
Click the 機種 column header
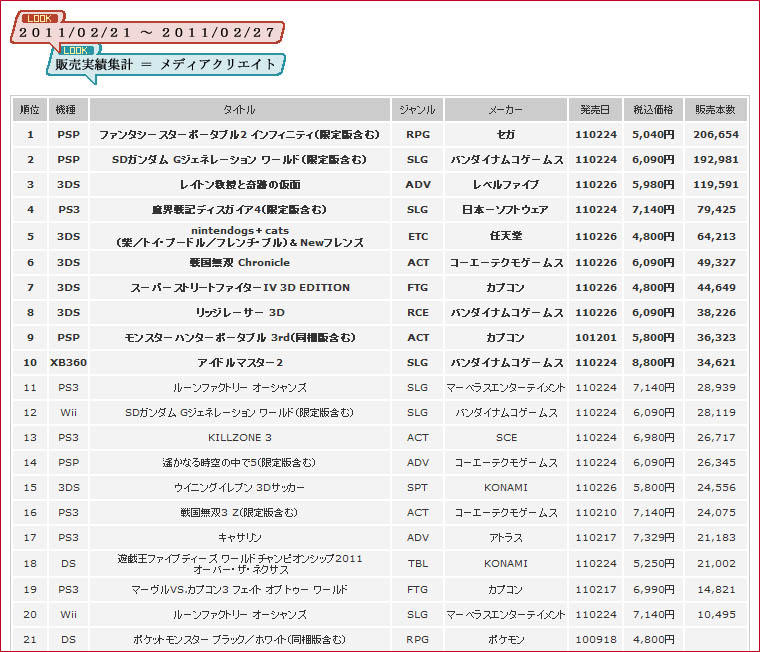[68, 110]
